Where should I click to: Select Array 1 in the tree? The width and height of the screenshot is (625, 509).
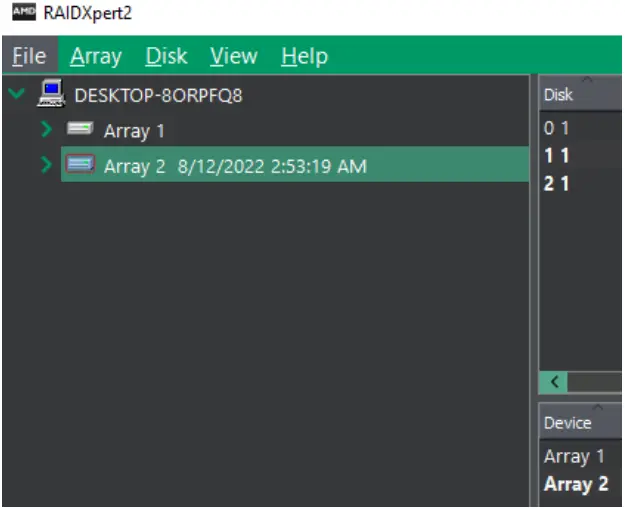coord(134,131)
